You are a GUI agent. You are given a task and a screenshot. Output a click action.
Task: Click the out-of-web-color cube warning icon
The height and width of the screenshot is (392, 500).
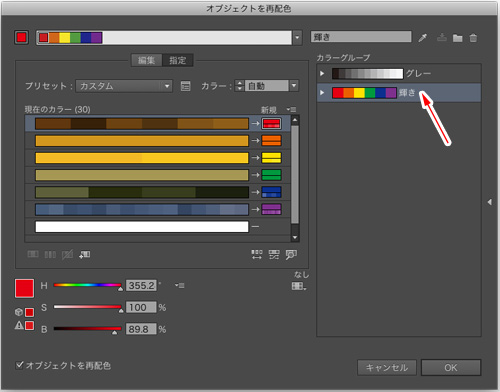[x=19, y=312]
